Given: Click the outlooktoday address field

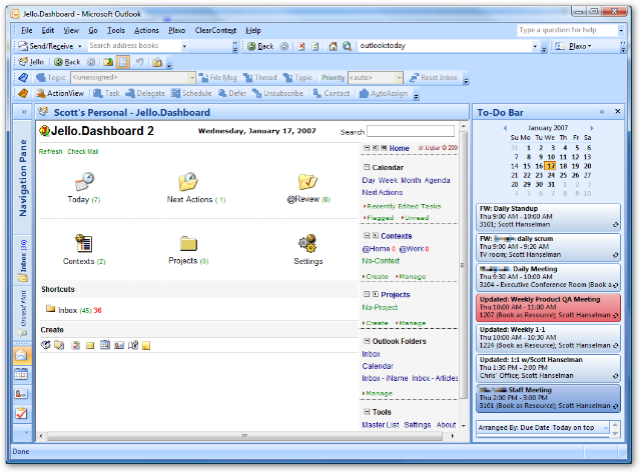Looking at the screenshot, I should (x=445, y=46).
